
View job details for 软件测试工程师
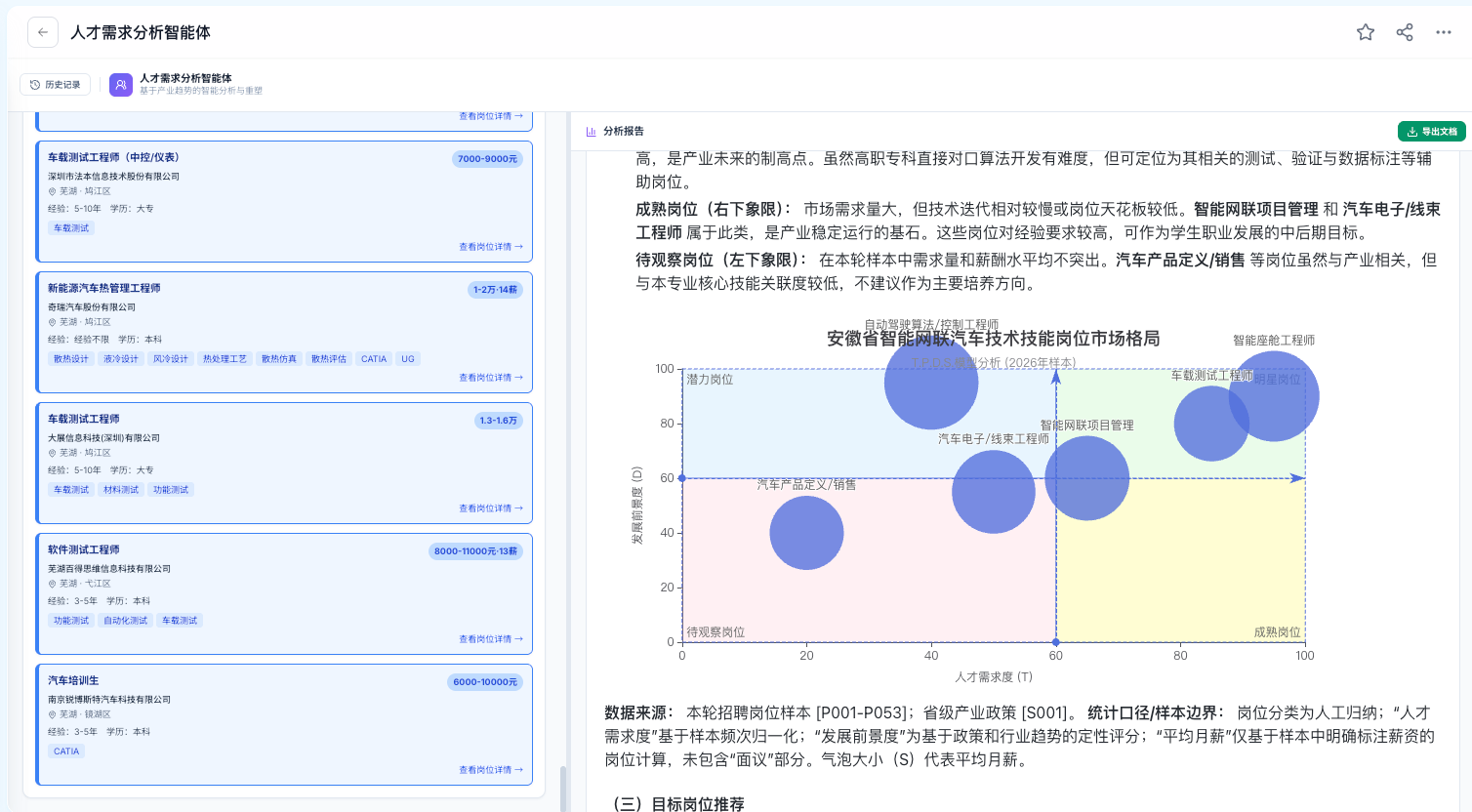coord(491,639)
